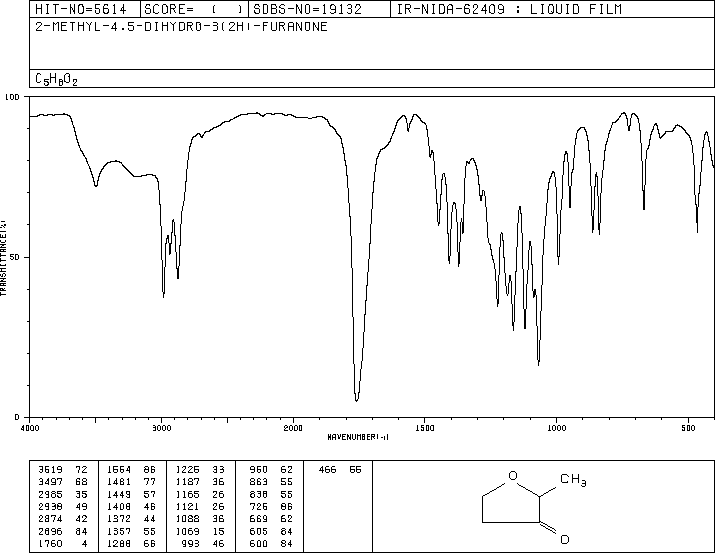Click the 4000 tick label on x-axis
715x553 pixels.
pos(30,428)
